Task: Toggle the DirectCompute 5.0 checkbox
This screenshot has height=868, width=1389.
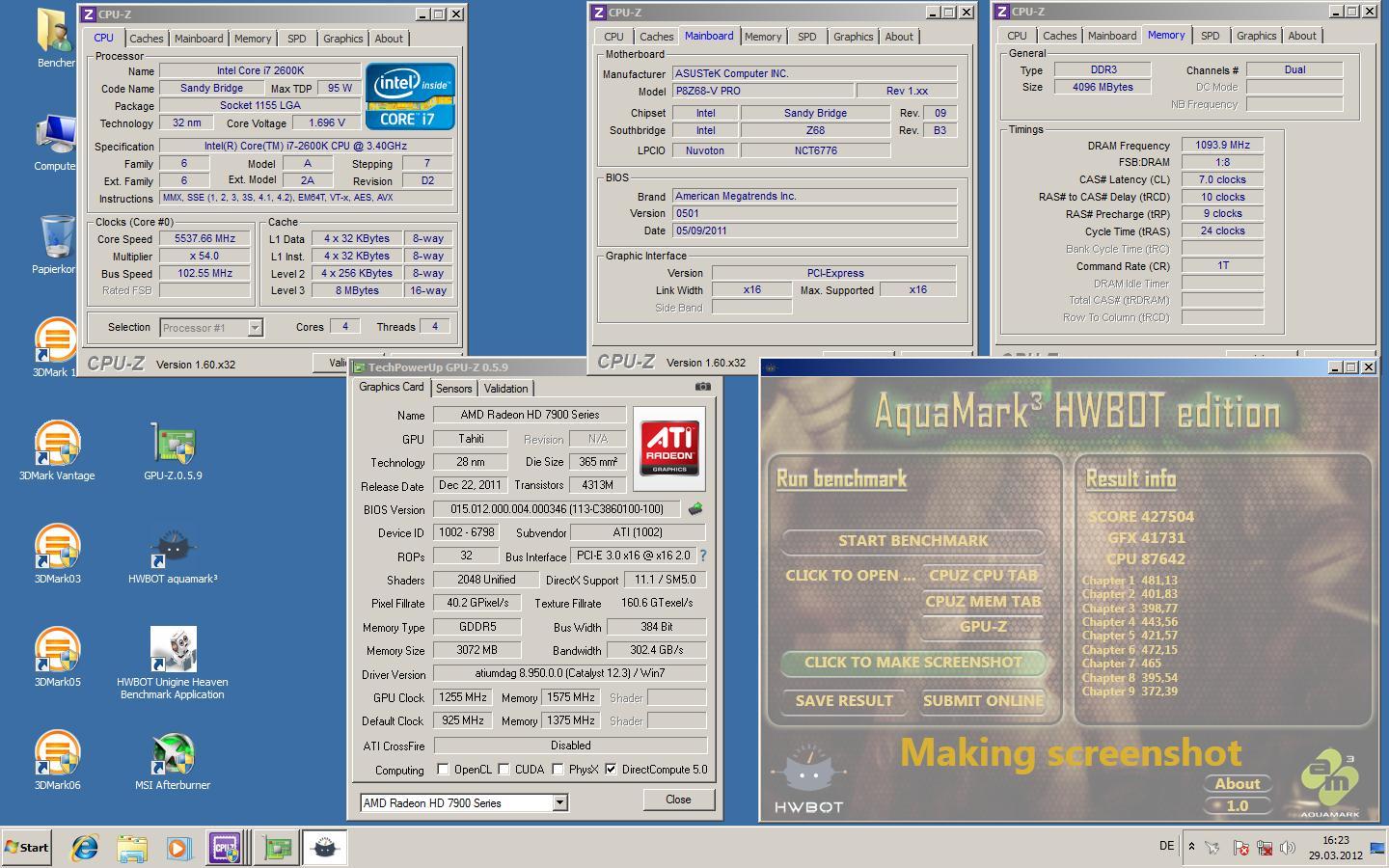Action: [611, 770]
